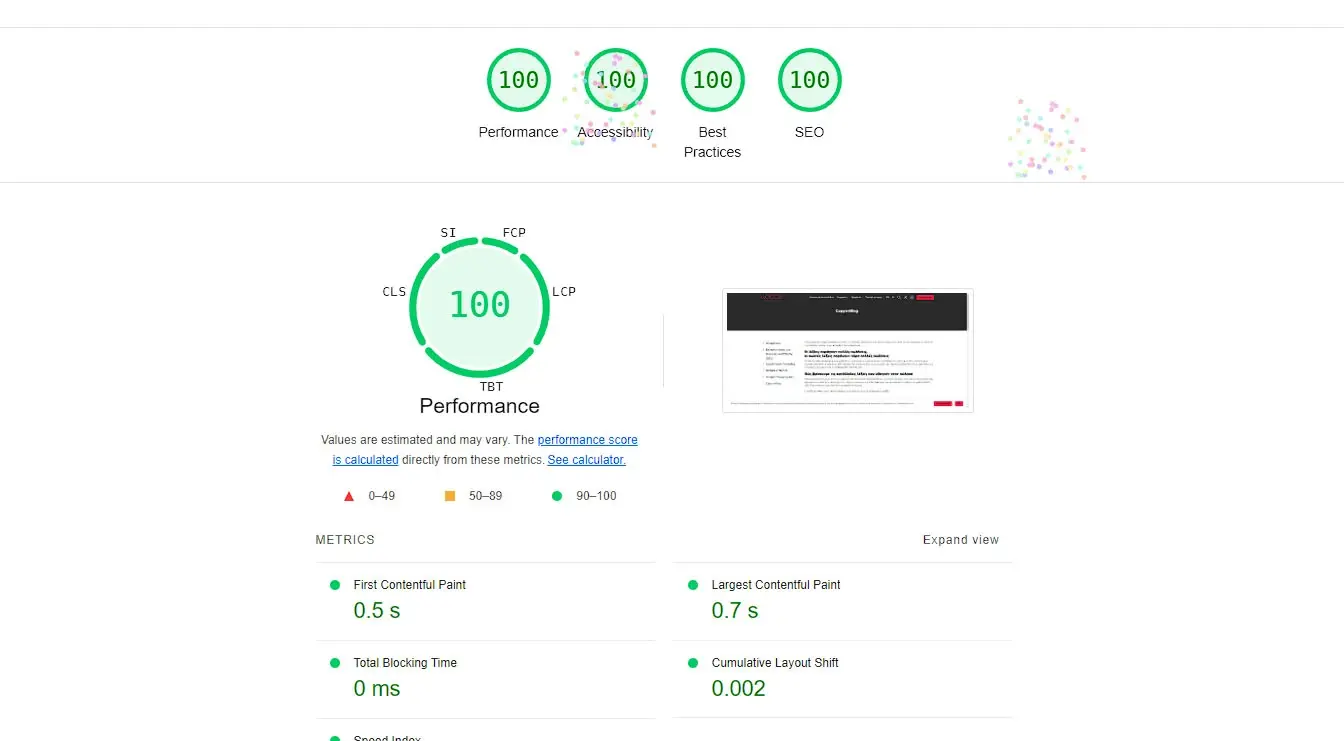Click the green status dot beside Largest Contentful Paint
Image resolution: width=1344 pixels, height=741 pixels.
tap(692, 584)
